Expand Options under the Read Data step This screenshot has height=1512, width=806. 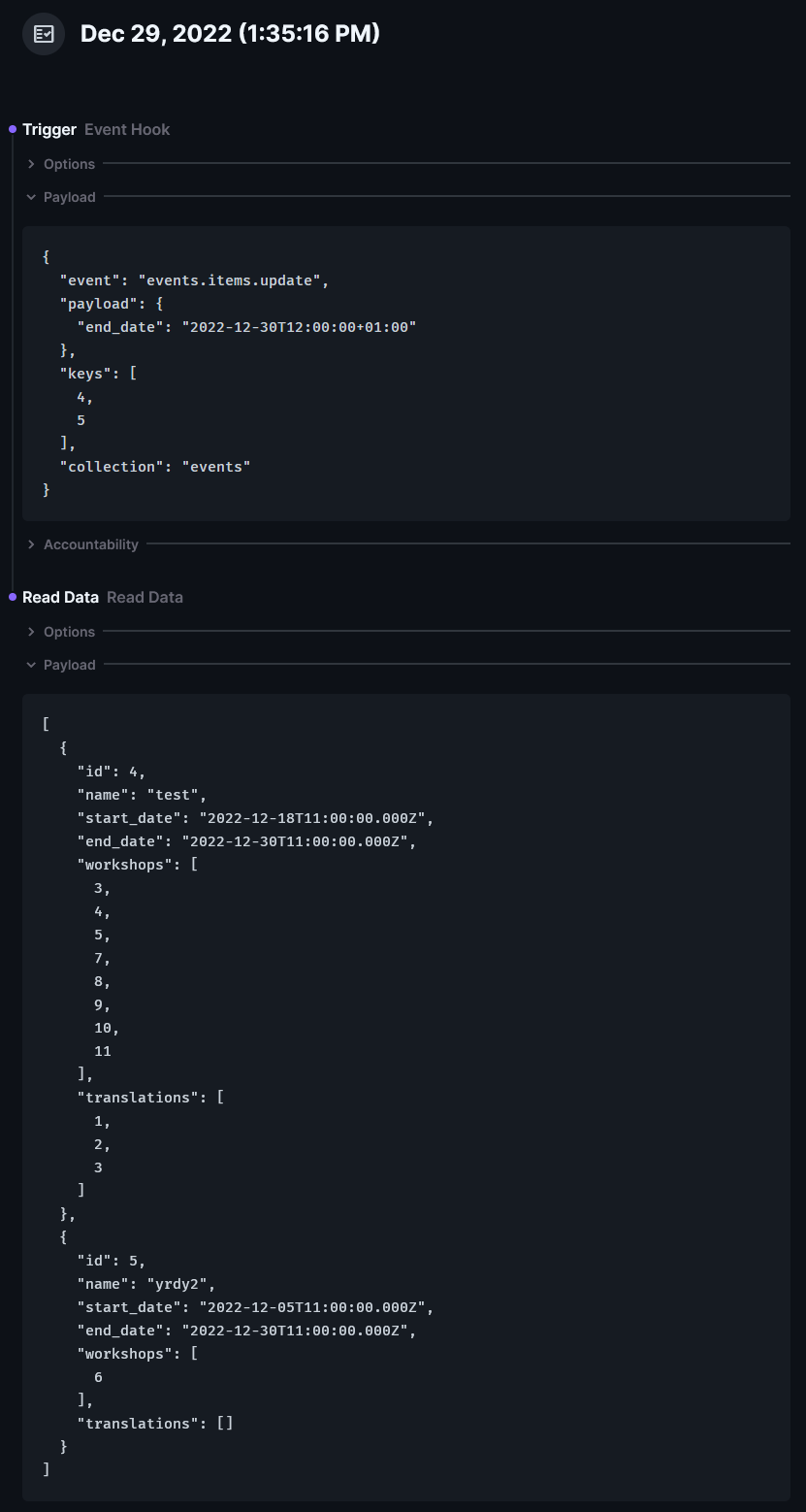(68, 631)
